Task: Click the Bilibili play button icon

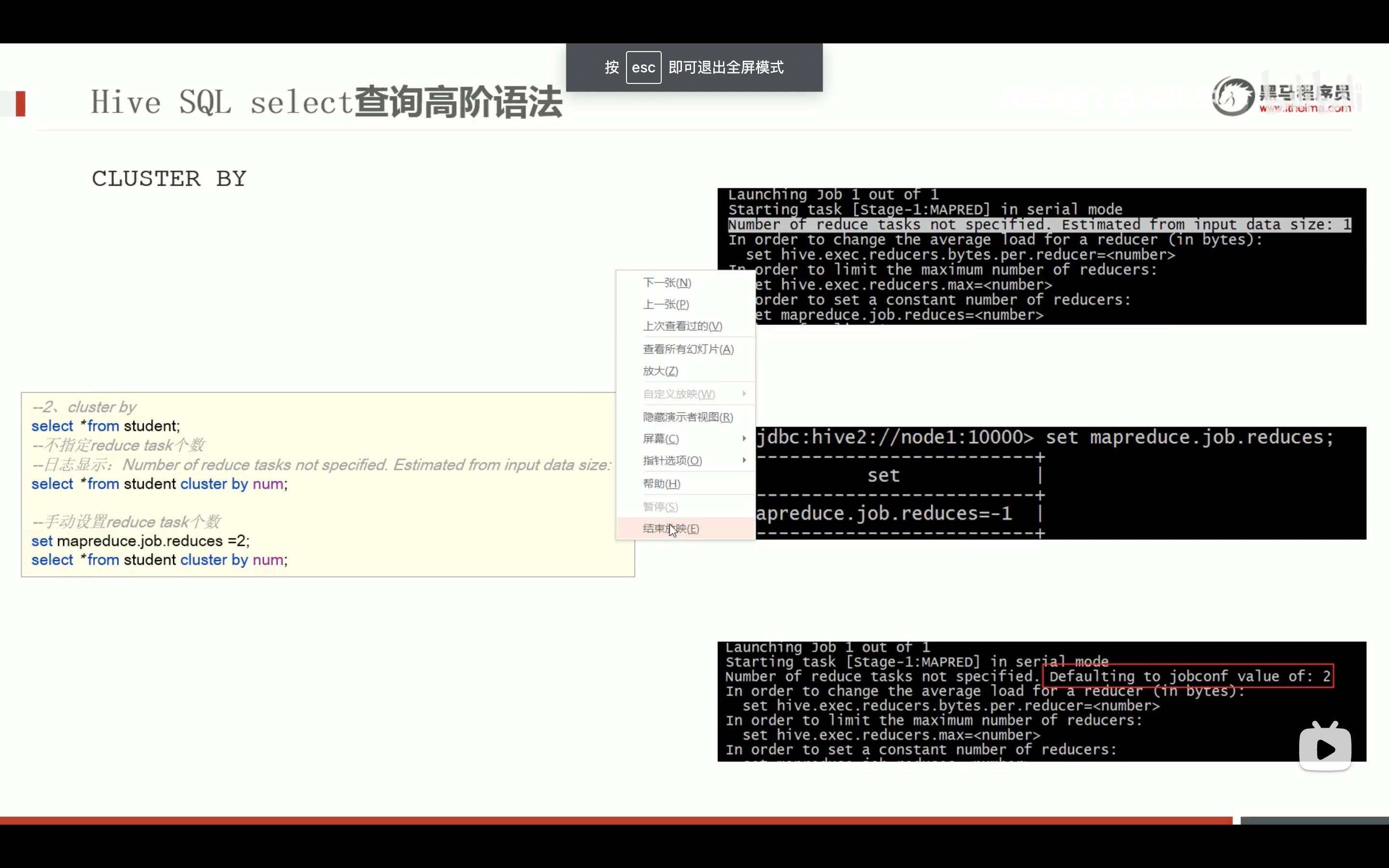Action: point(1325,746)
